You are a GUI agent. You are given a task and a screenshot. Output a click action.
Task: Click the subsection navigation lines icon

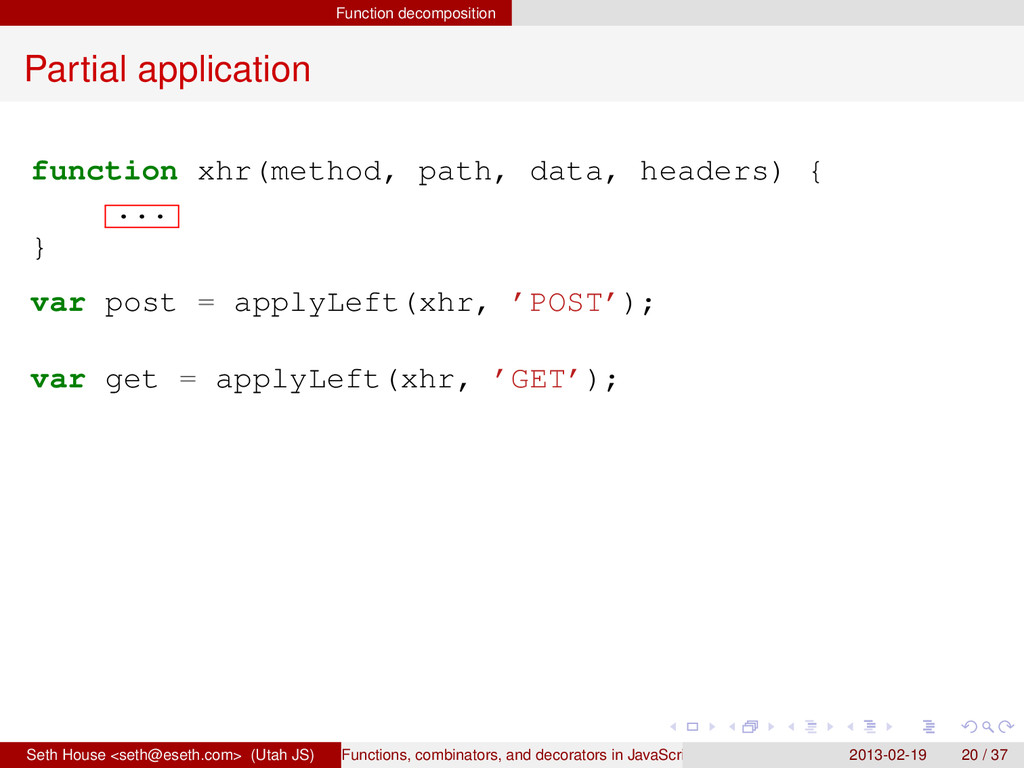[x=811, y=727]
